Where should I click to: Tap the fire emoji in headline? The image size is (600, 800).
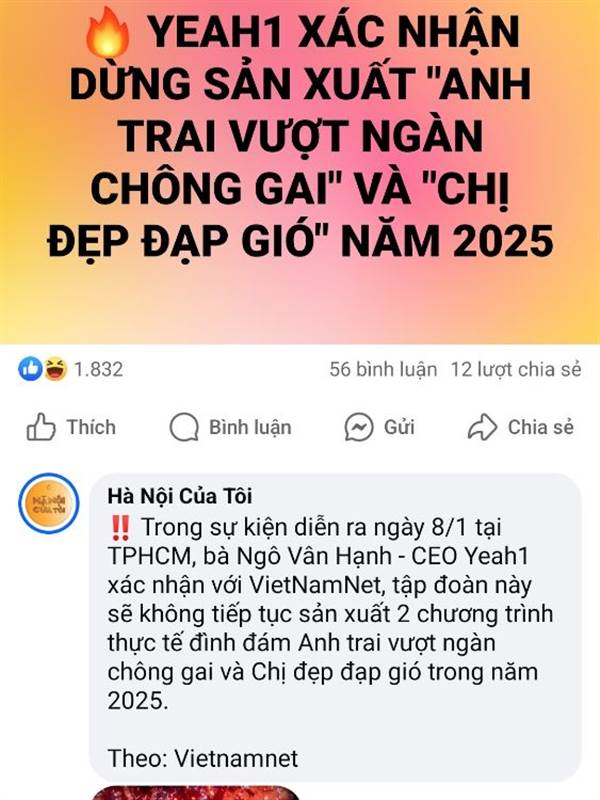click(x=108, y=32)
